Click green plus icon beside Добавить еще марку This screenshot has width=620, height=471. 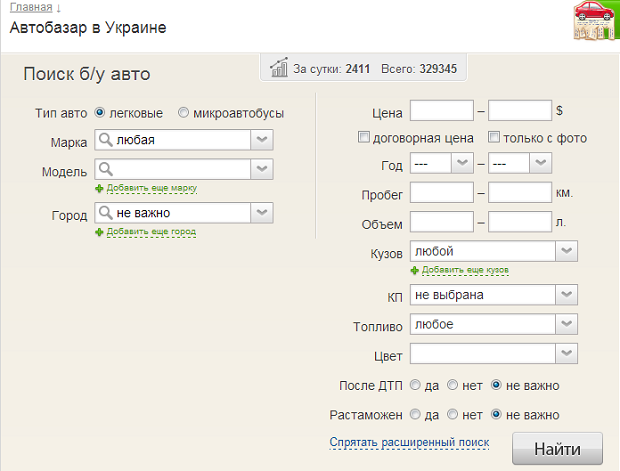point(99,188)
